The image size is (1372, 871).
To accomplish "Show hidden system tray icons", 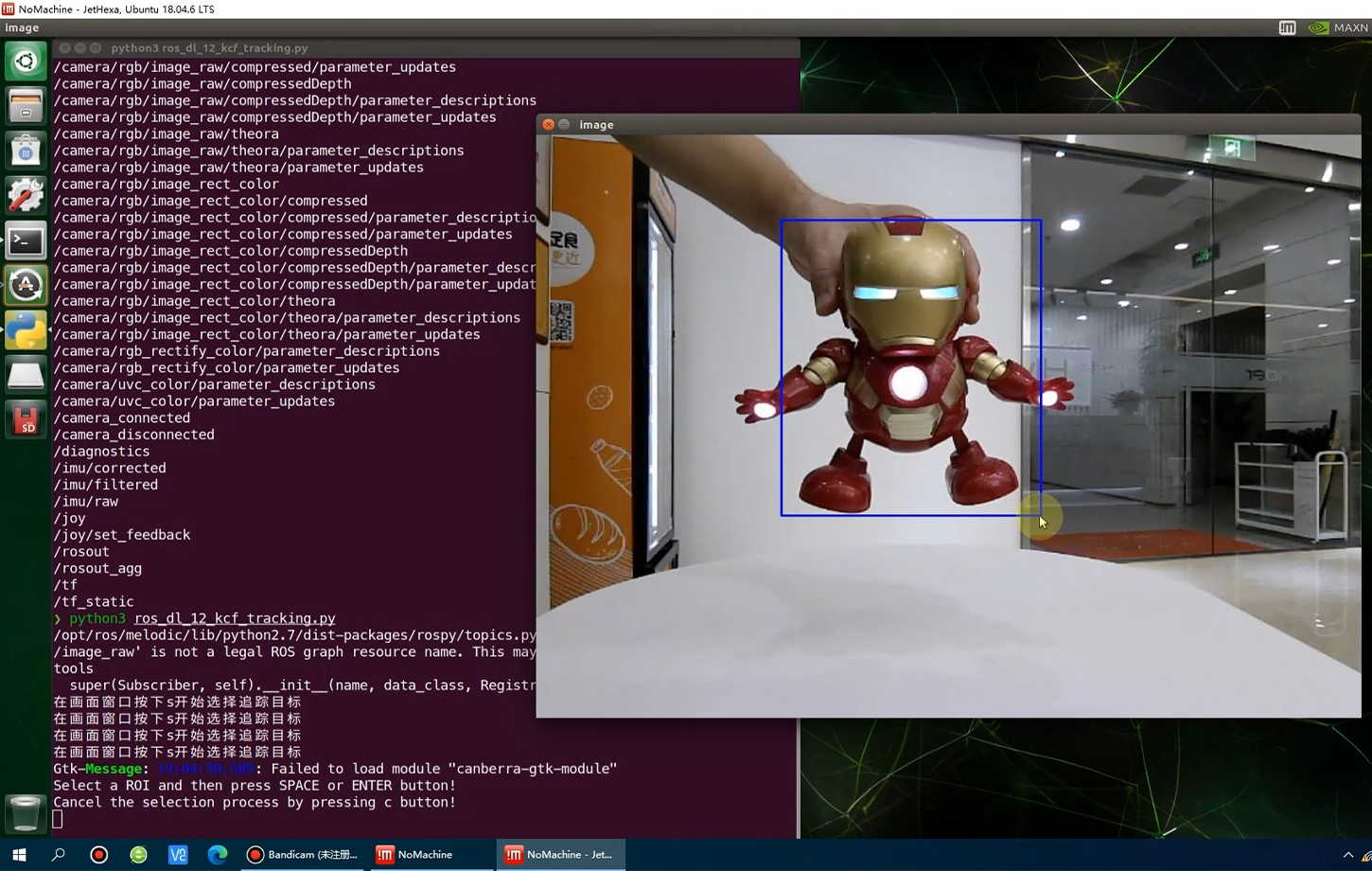I will pos(1348,855).
